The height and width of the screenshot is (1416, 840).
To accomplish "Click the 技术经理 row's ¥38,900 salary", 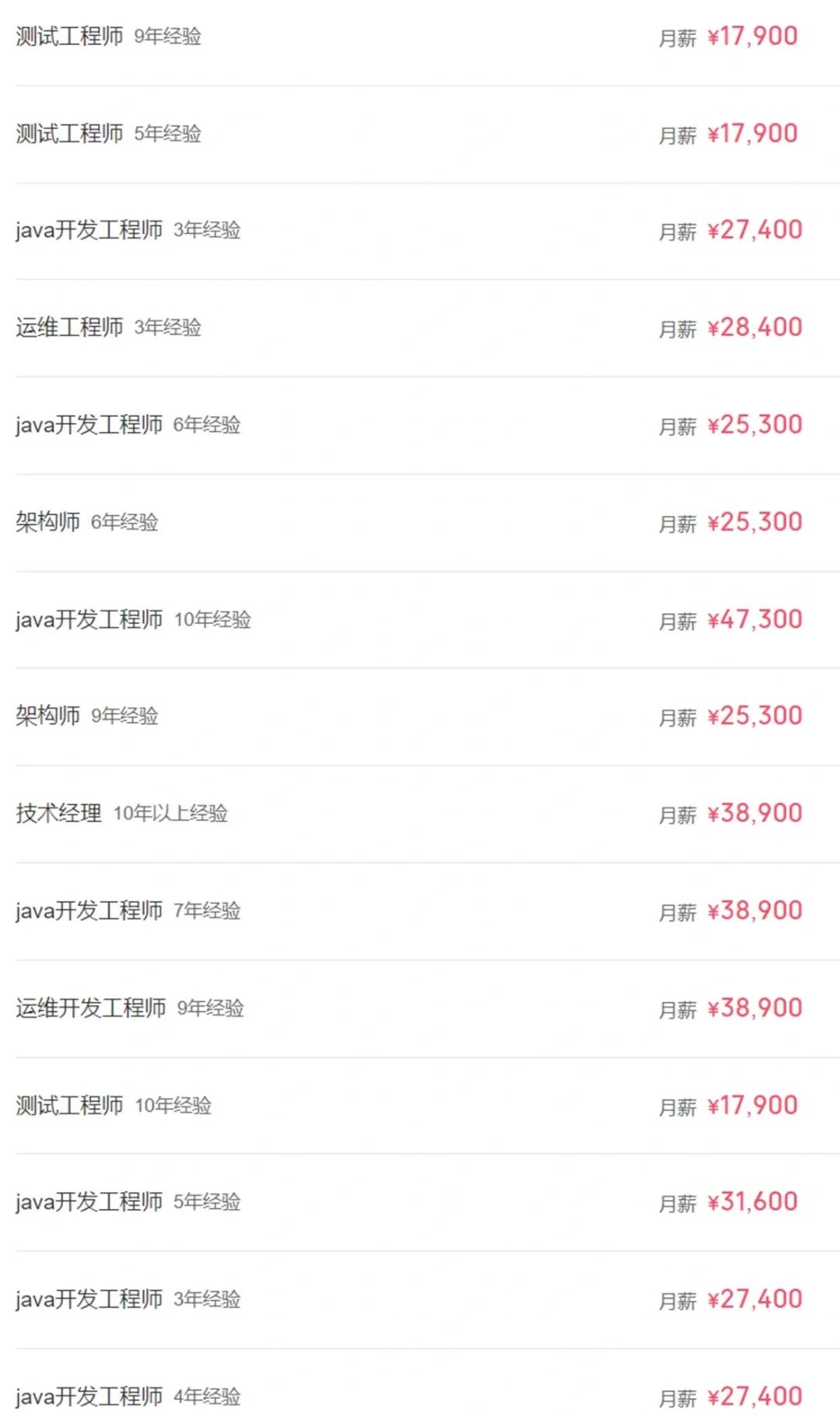I will (754, 814).
